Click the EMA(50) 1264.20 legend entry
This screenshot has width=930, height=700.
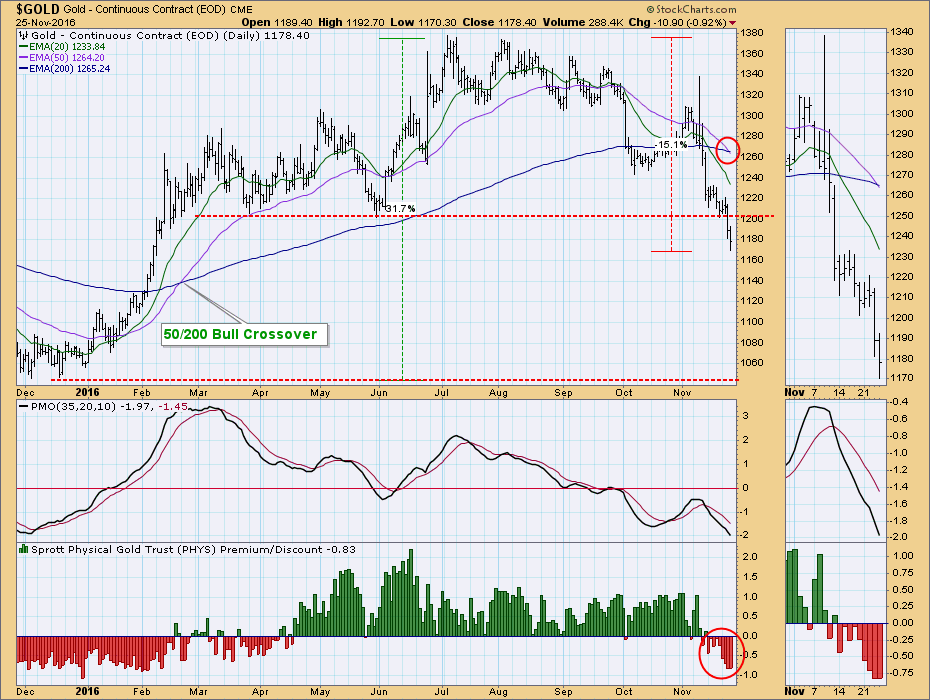tap(62, 58)
